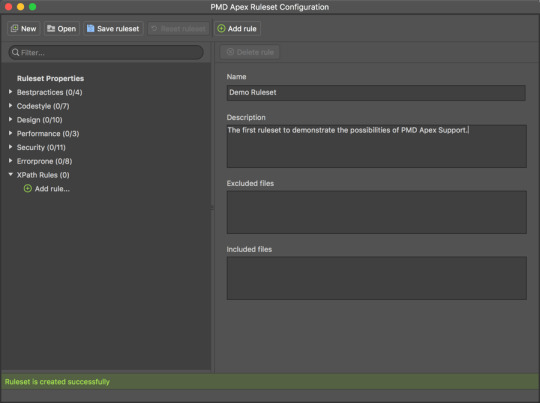Screen dimensions: 540x403
Task: Click the green plus icon in the Add rule toolbar button
Action: coord(221,29)
